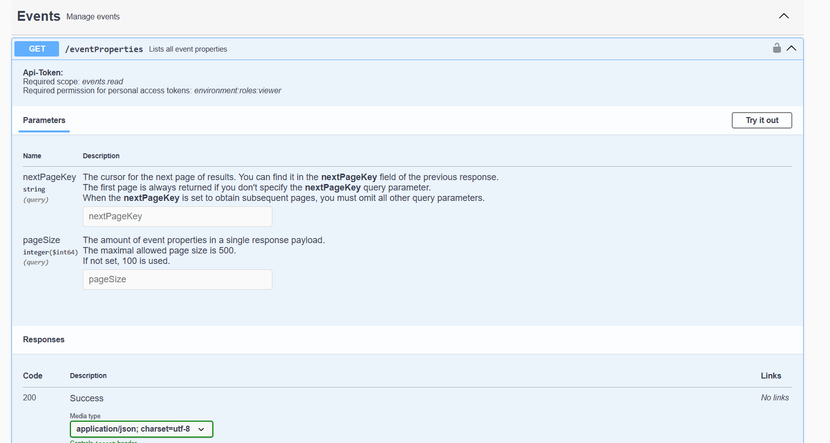
Task: Click the Success response description
Action: tap(87, 398)
